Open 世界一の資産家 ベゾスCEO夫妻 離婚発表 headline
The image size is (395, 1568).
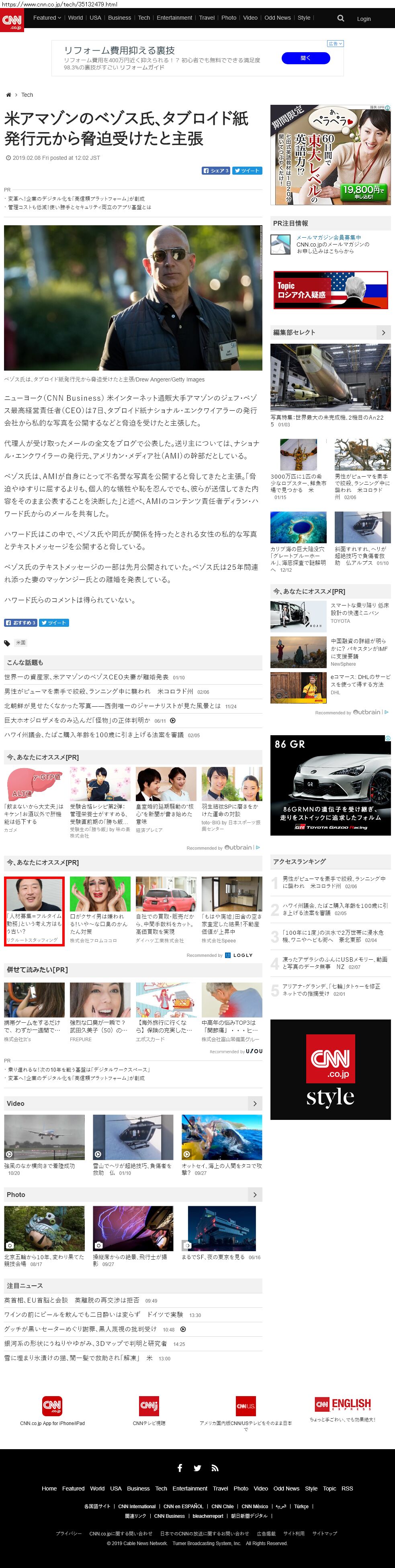tap(86, 677)
